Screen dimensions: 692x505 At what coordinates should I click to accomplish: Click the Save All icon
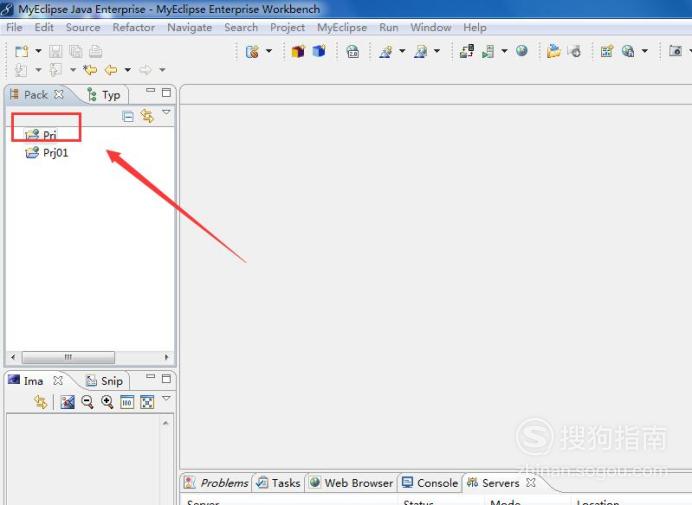coord(76,51)
